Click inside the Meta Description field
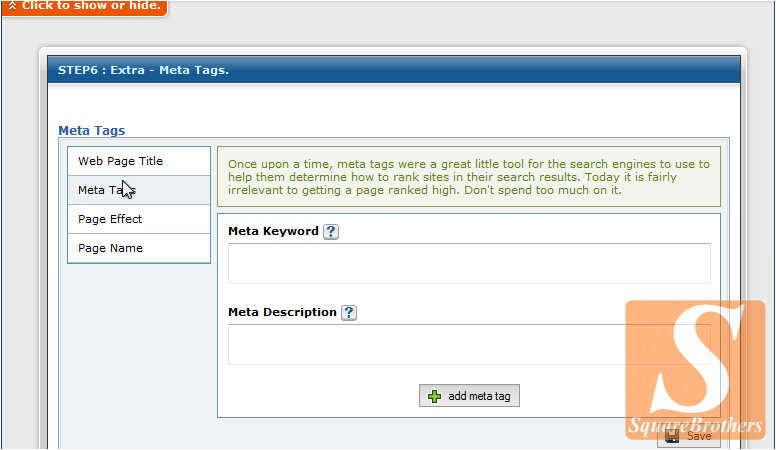Image resolution: width=776 pixels, height=450 pixels. [469, 345]
